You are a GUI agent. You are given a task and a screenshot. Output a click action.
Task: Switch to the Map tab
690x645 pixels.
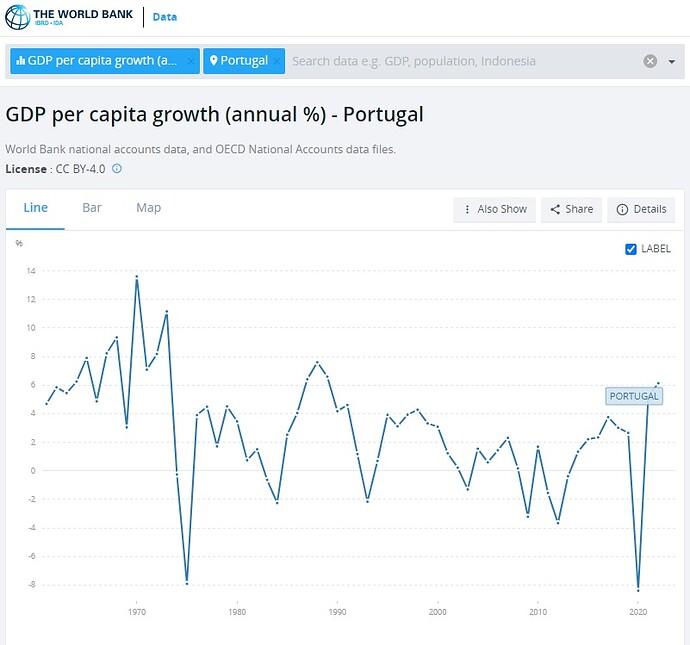click(149, 208)
